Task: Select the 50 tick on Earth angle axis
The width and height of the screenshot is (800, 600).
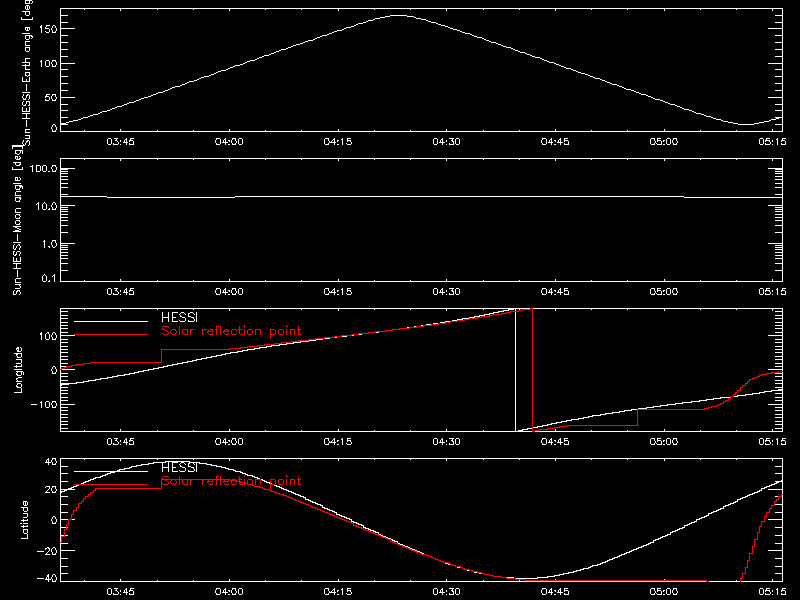Action: tap(51, 97)
